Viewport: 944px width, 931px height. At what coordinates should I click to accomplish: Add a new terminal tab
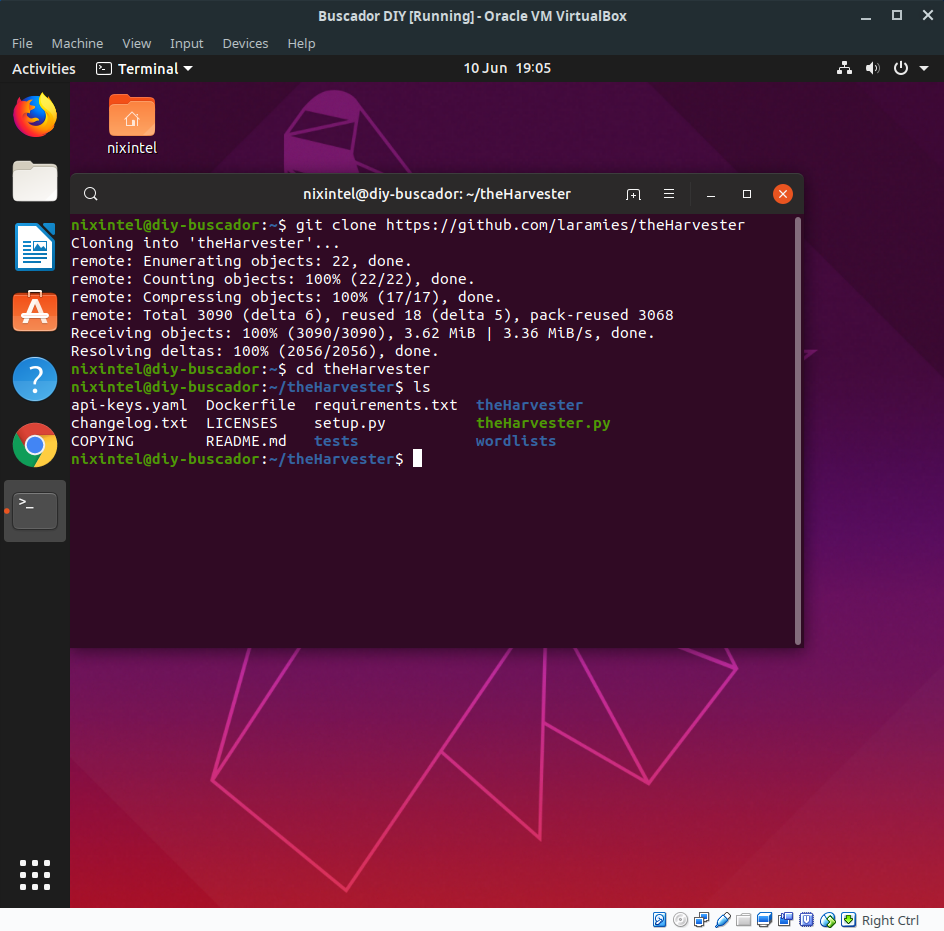[x=633, y=194]
